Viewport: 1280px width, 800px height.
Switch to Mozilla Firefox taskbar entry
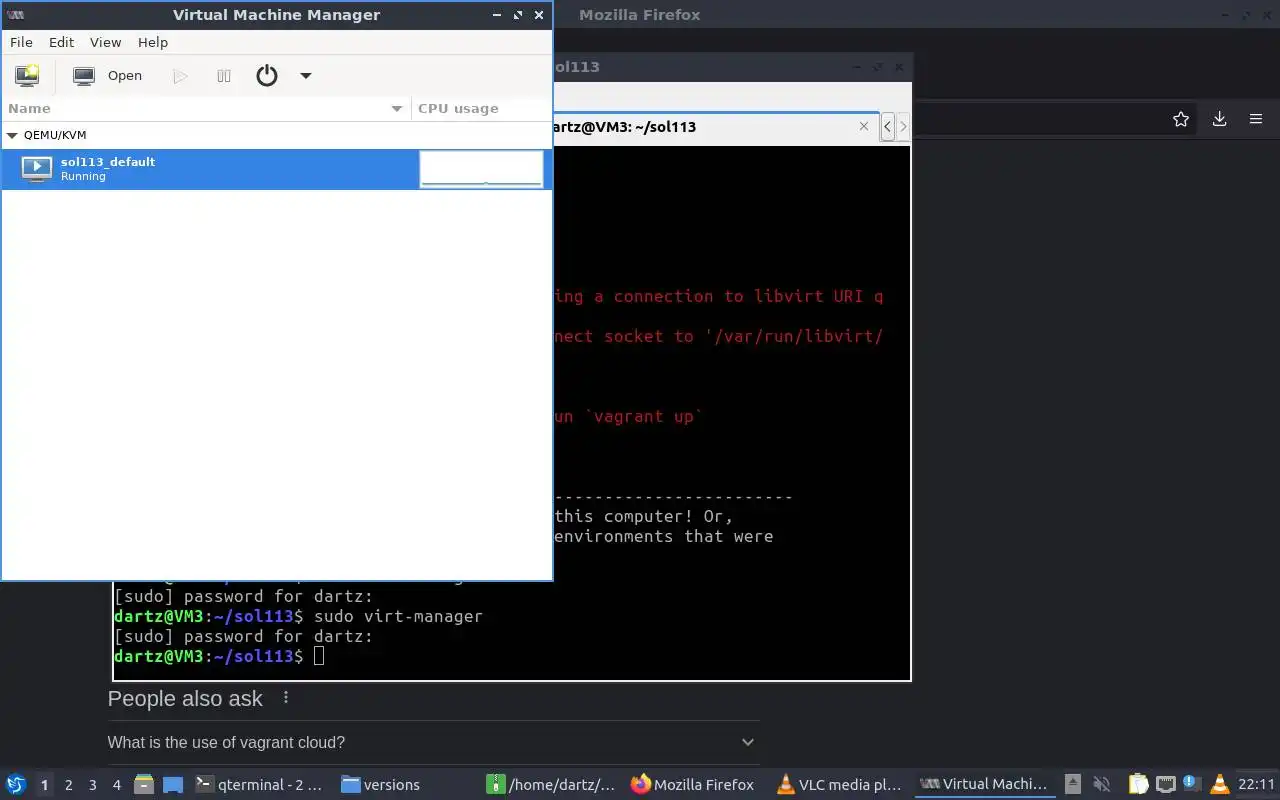695,785
